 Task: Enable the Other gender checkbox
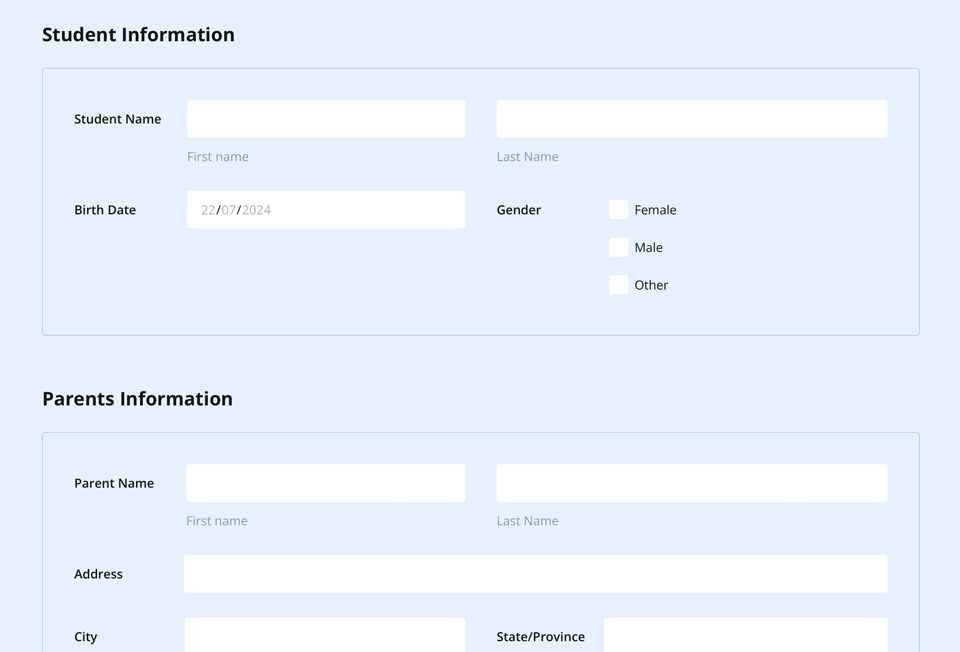click(x=618, y=285)
